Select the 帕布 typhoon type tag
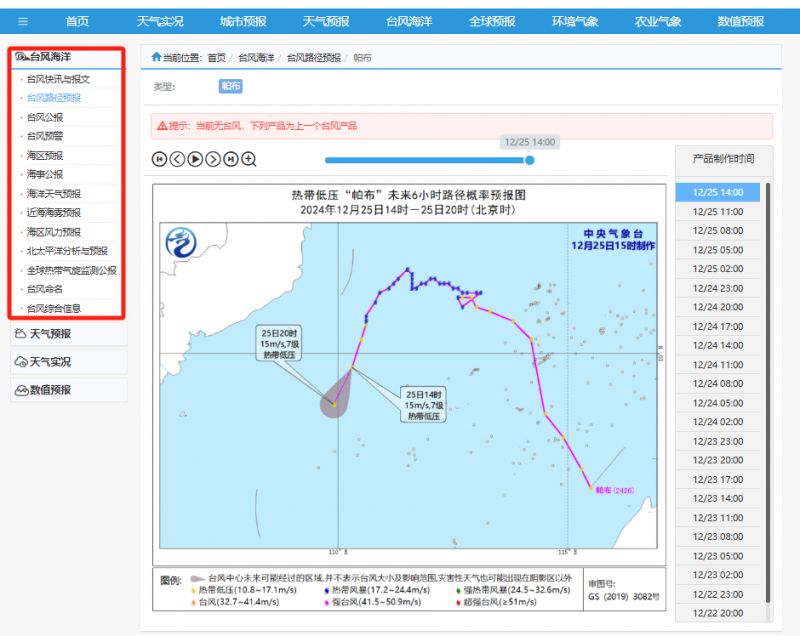Screen dimensions: 800x636 pyautogui.click(x=231, y=86)
